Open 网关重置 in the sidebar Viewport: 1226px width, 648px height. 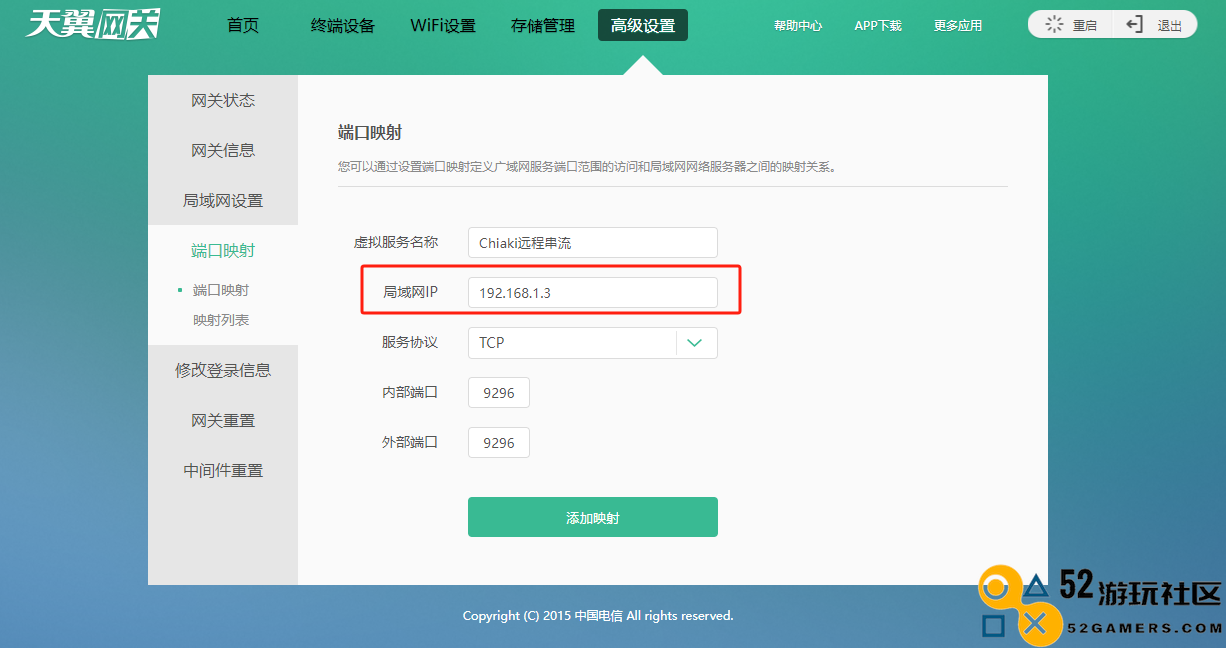tap(223, 420)
